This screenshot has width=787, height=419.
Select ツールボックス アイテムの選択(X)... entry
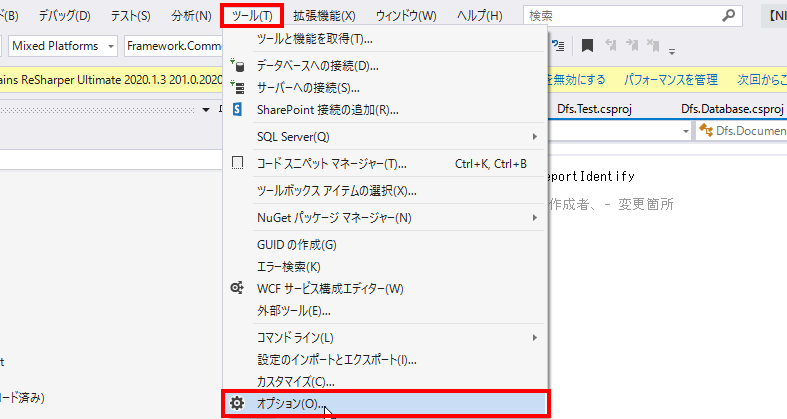pos(385,191)
